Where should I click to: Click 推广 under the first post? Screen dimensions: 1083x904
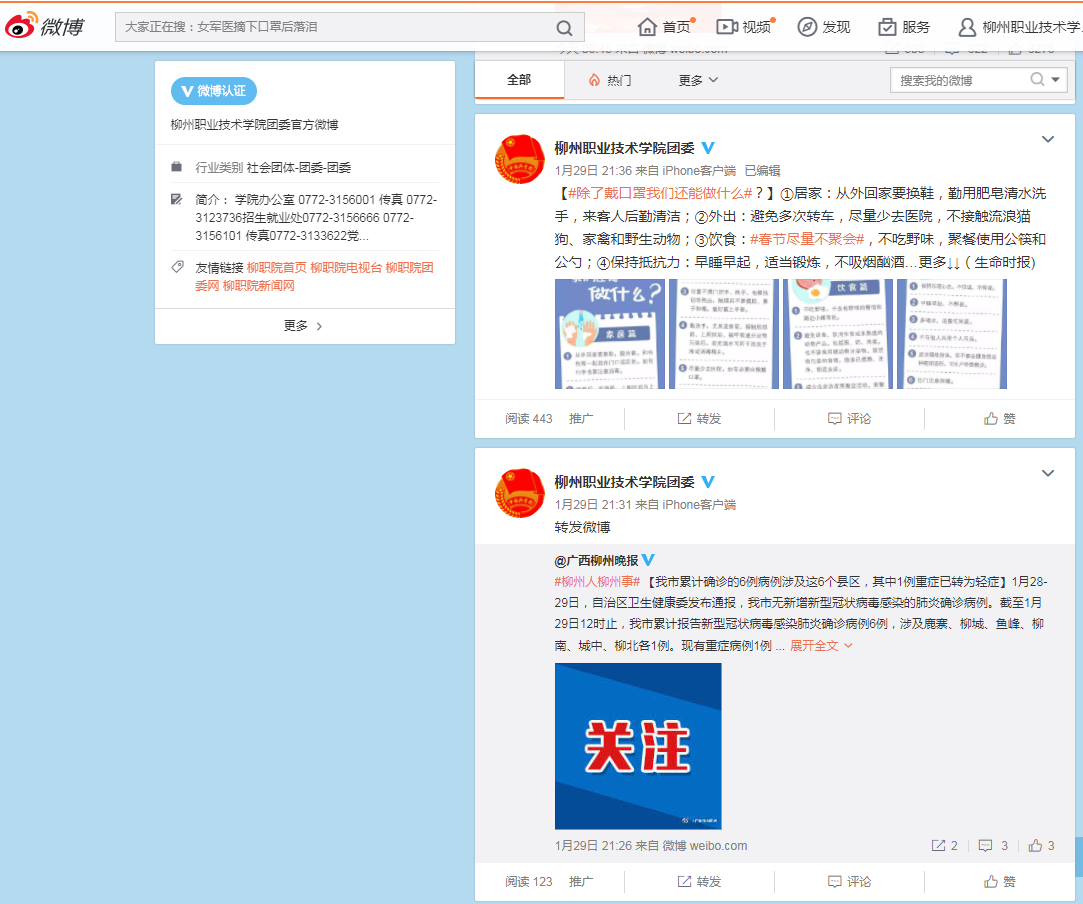point(581,419)
